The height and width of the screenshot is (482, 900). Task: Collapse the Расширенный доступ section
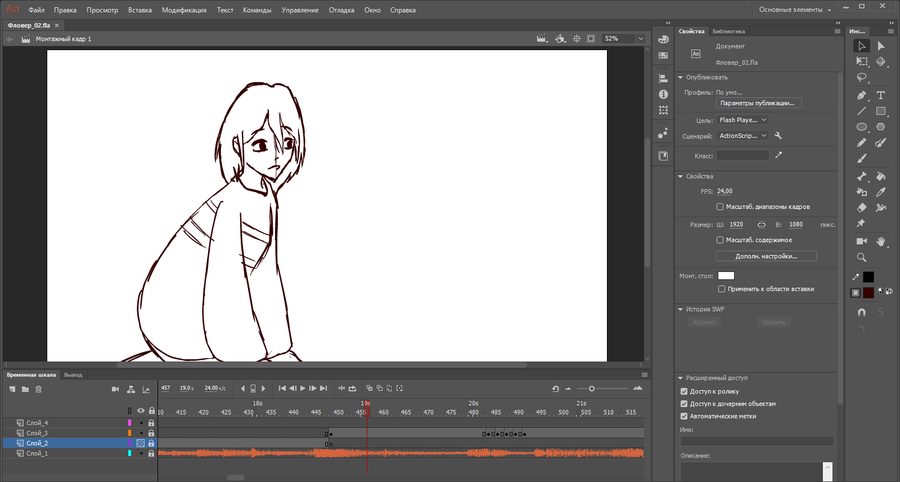[x=681, y=378]
